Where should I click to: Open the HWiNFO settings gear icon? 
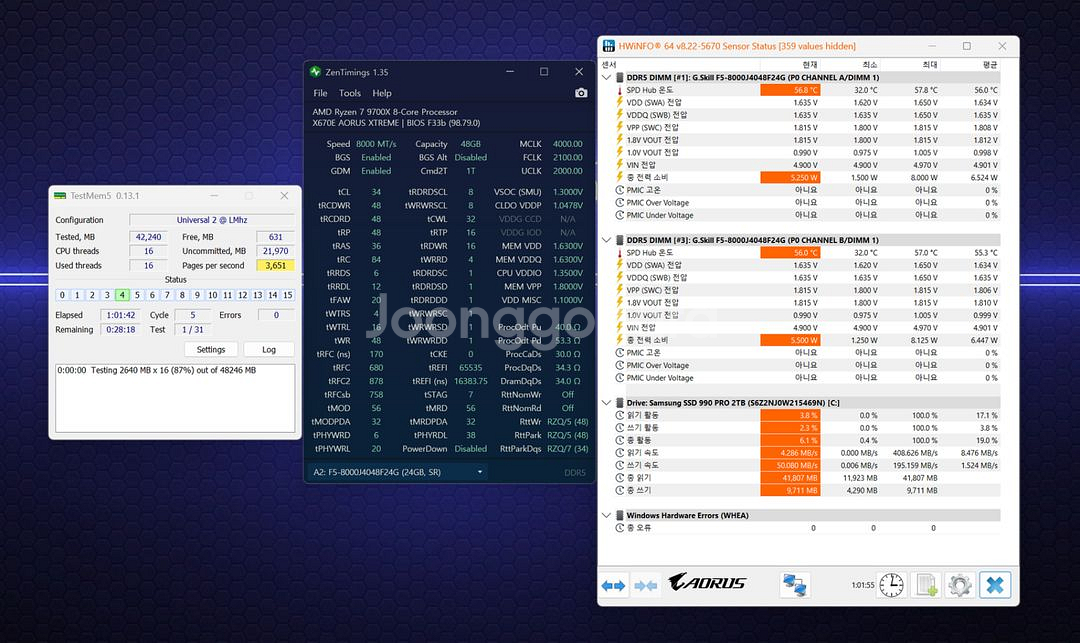960,584
